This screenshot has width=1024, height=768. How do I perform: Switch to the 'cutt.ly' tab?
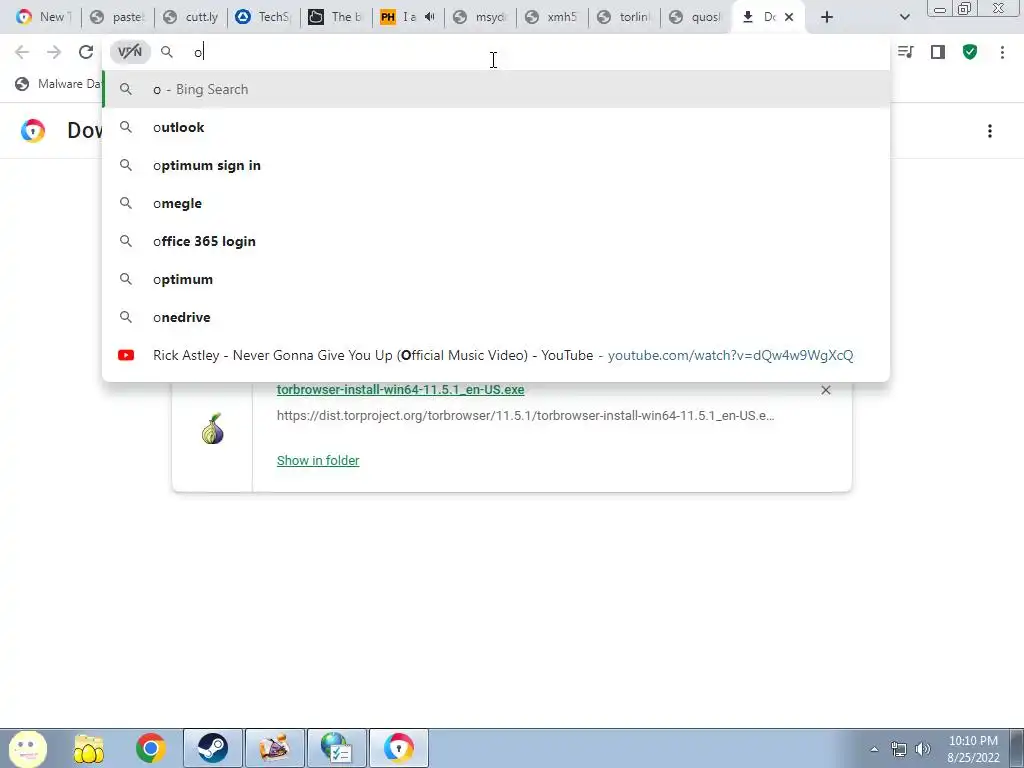[191, 17]
